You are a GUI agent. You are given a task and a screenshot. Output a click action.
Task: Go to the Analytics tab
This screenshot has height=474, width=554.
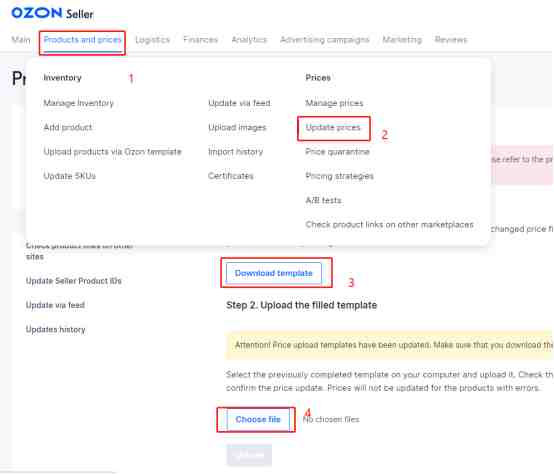coord(249,40)
